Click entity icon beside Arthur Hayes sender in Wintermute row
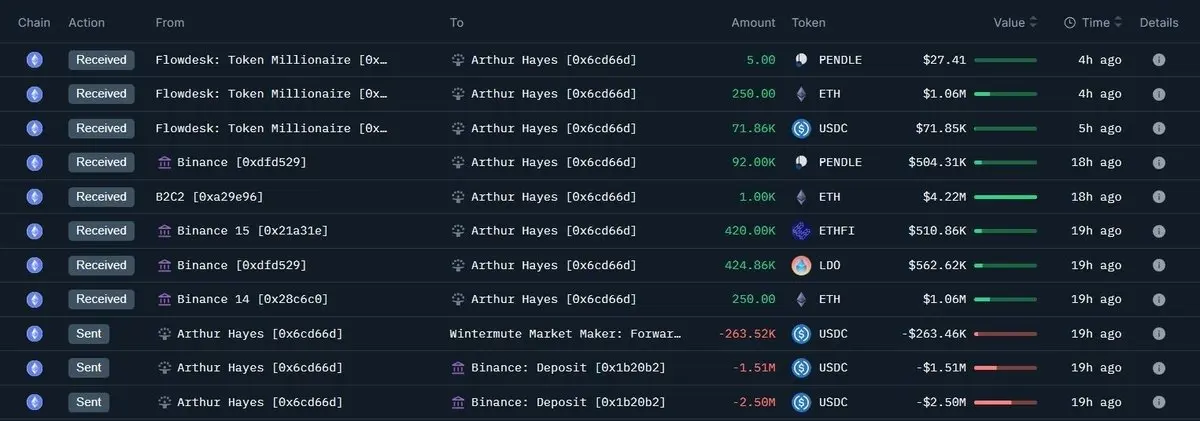This screenshot has height=421, width=1200. click(x=164, y=334)
